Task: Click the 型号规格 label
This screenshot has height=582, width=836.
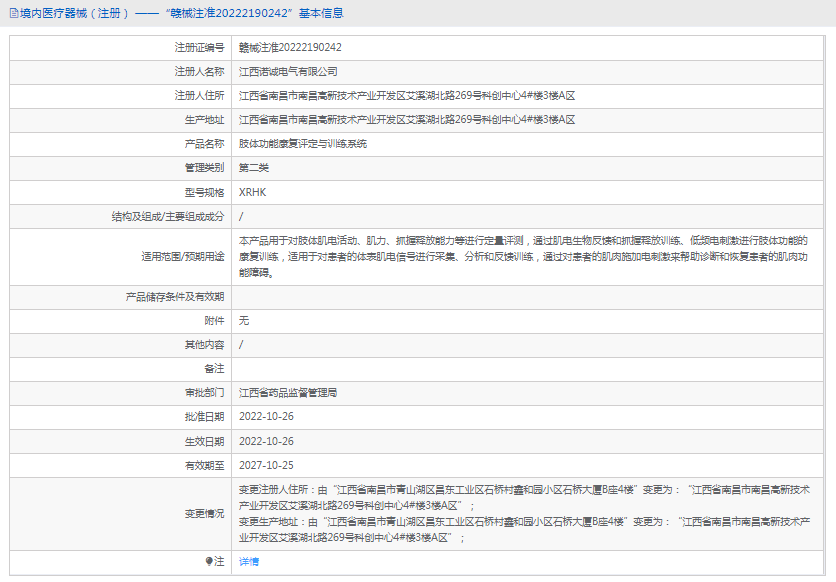Action: pos(205,192)
